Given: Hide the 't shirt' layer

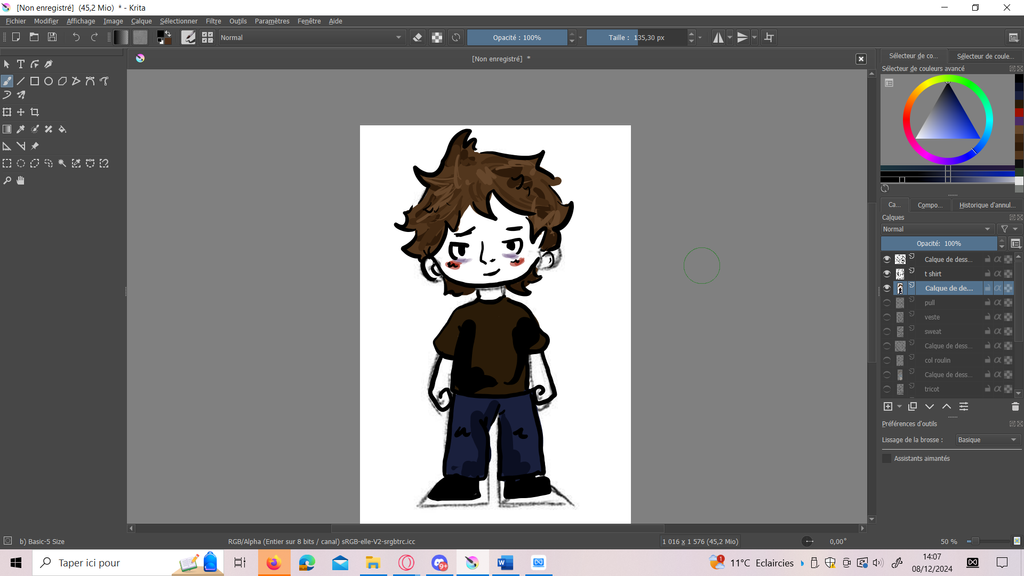Looking at the screenshot, I should click(x=886, y=274).
